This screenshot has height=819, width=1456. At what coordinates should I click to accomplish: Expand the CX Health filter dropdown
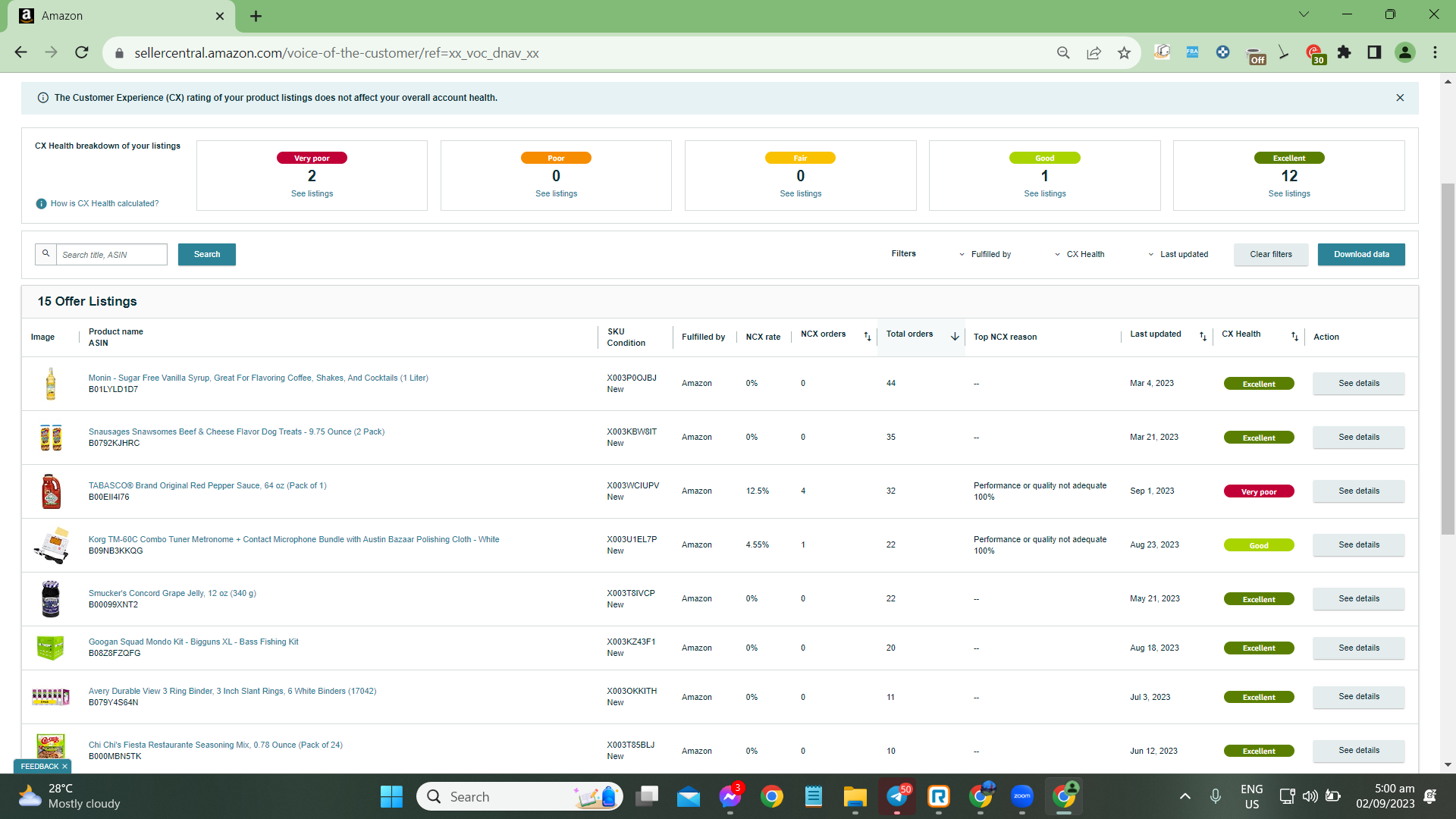click(1079, 254)
